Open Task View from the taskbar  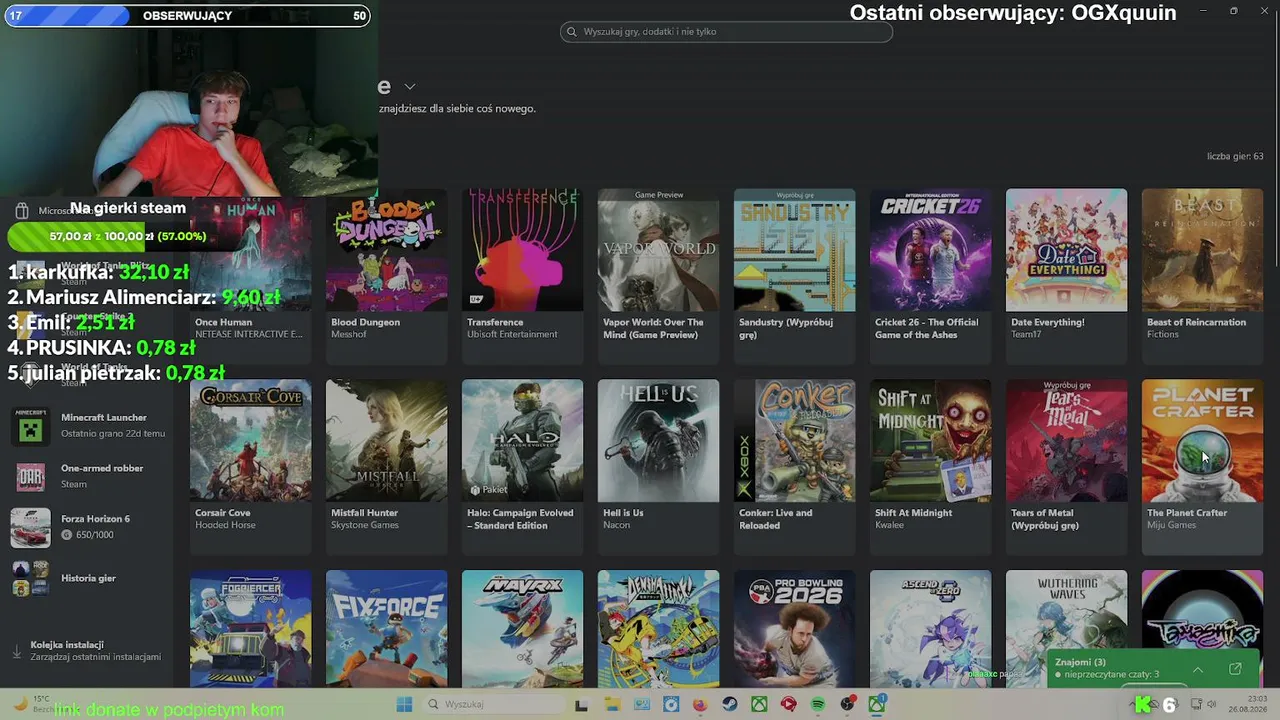(581, 705)
